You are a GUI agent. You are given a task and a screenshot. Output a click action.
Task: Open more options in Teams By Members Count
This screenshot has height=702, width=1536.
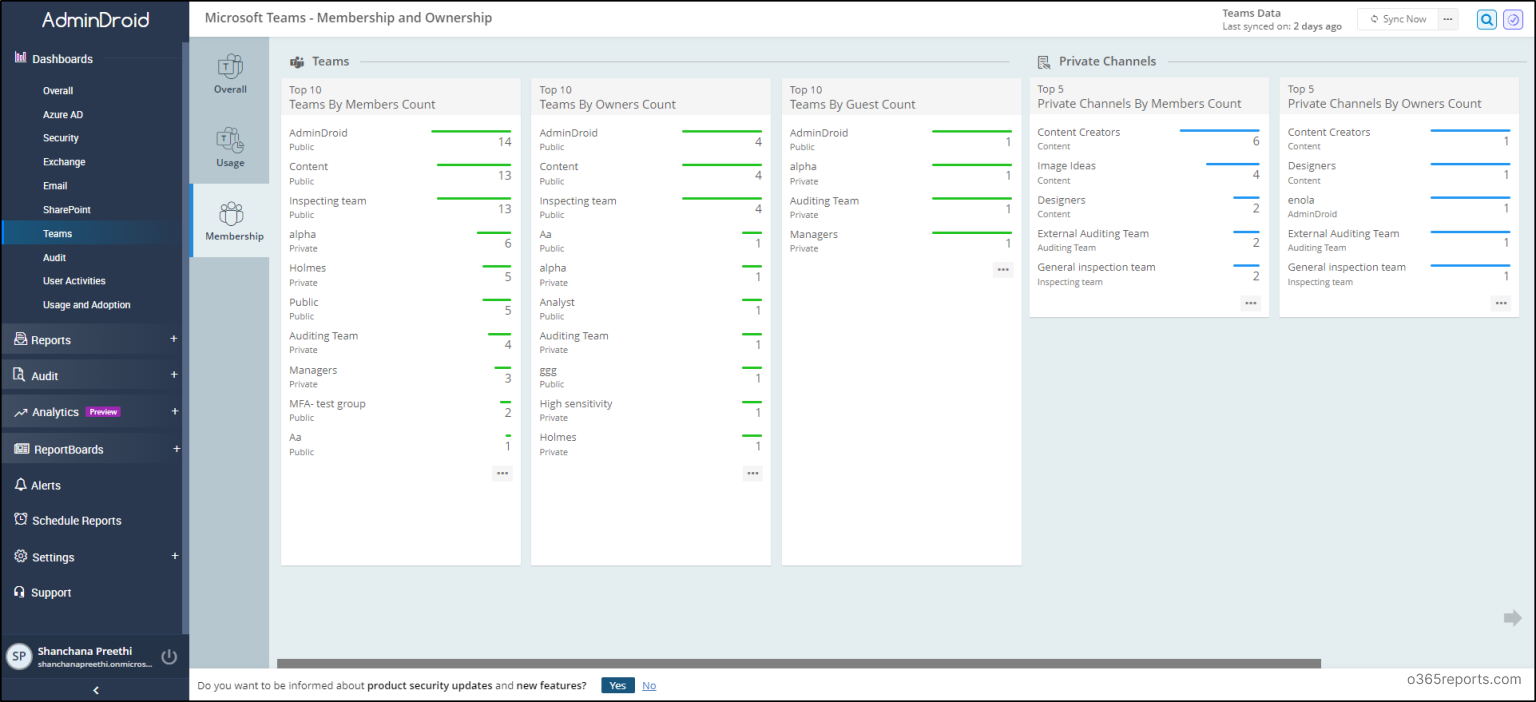tap(502, 473)
